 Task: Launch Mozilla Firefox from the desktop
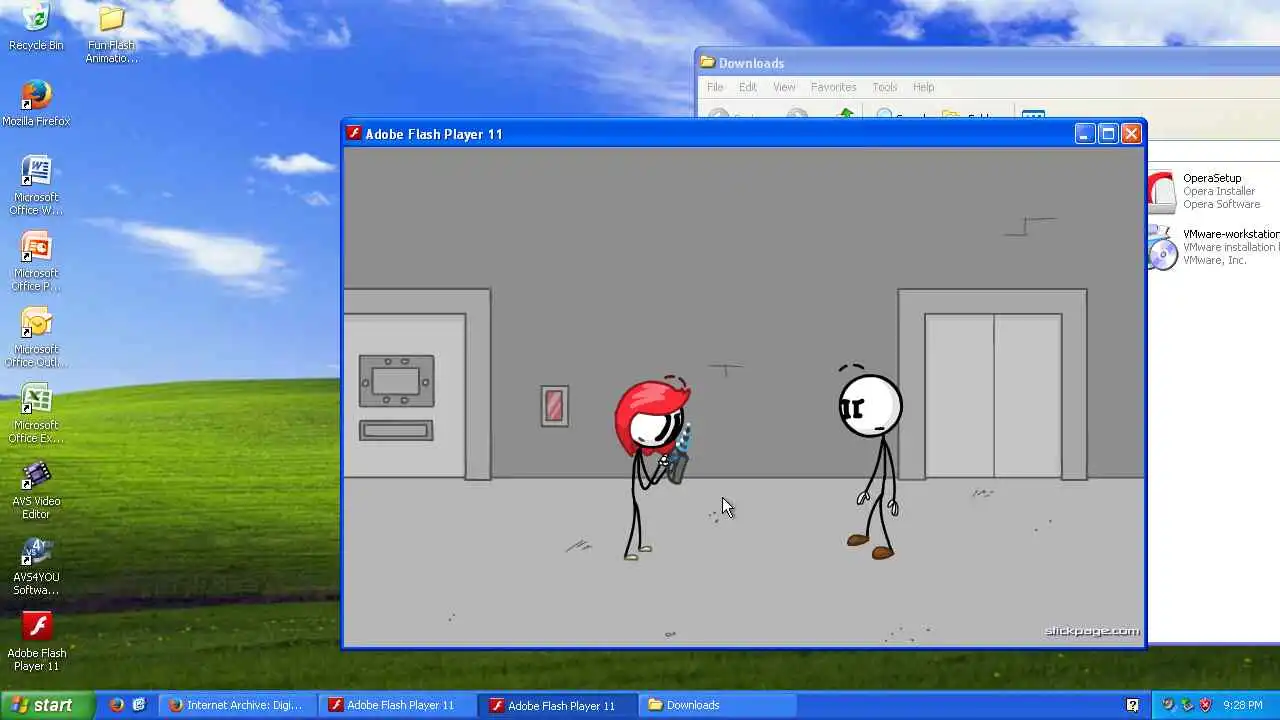pyautogui.click(x=36, y=103)
